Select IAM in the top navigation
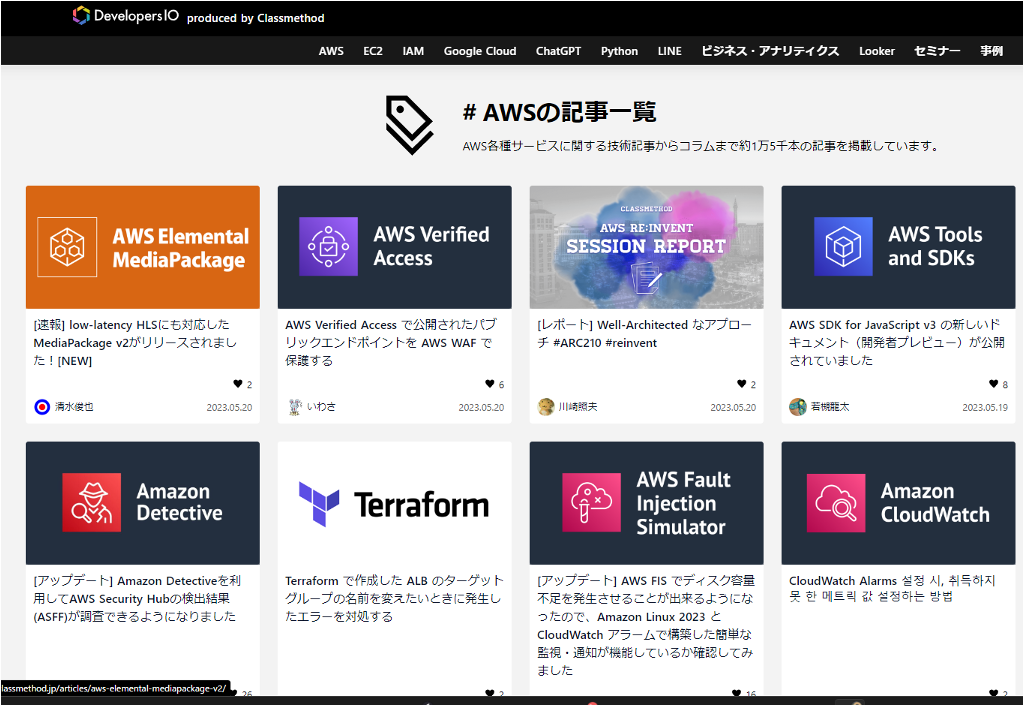Screen dimensions: 1024x706 pos(413,51)
